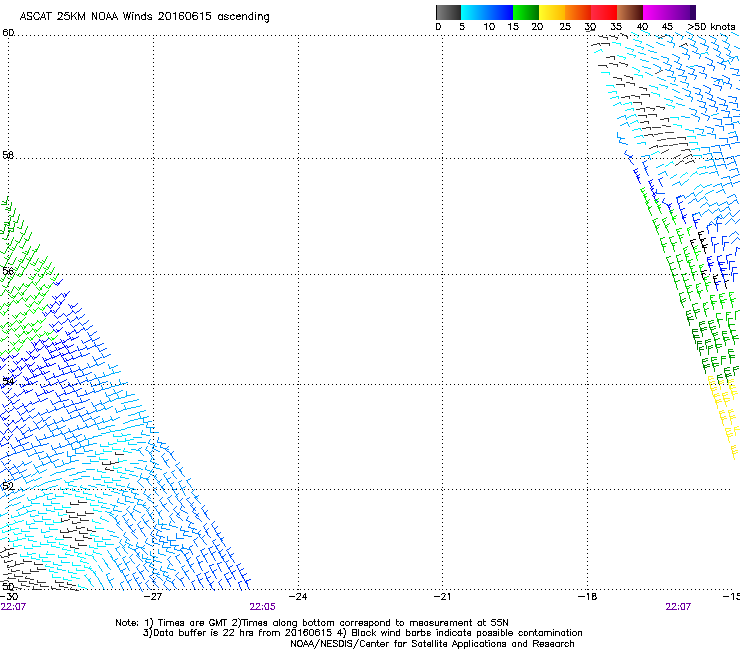740x650 pixels.
Task: Select the orange 25-30 knots color band
Action: pyautogui.click(x=578, y=12)
